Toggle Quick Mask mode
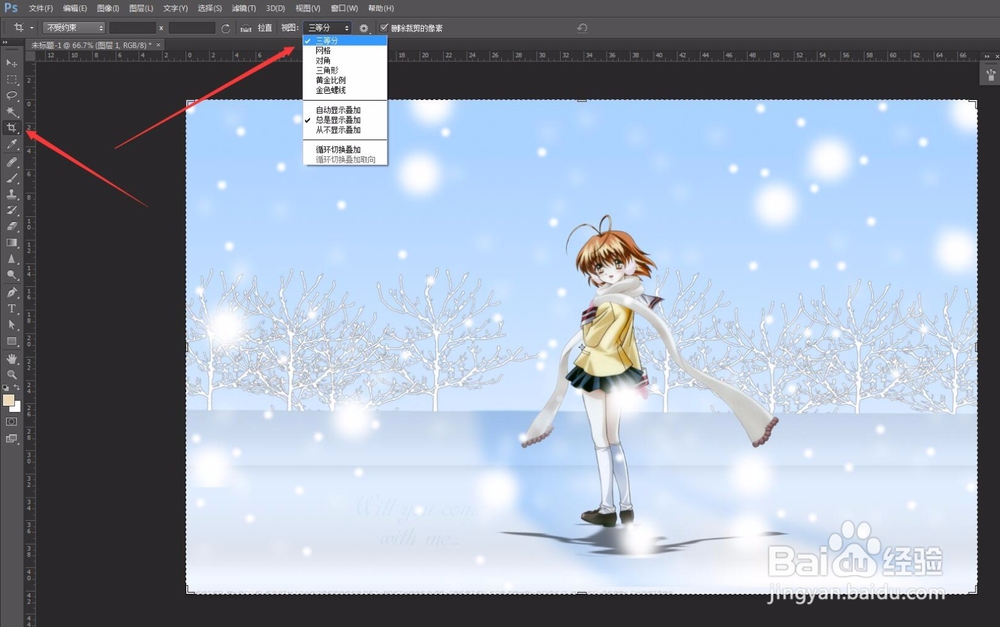 (x=11, y=422)
